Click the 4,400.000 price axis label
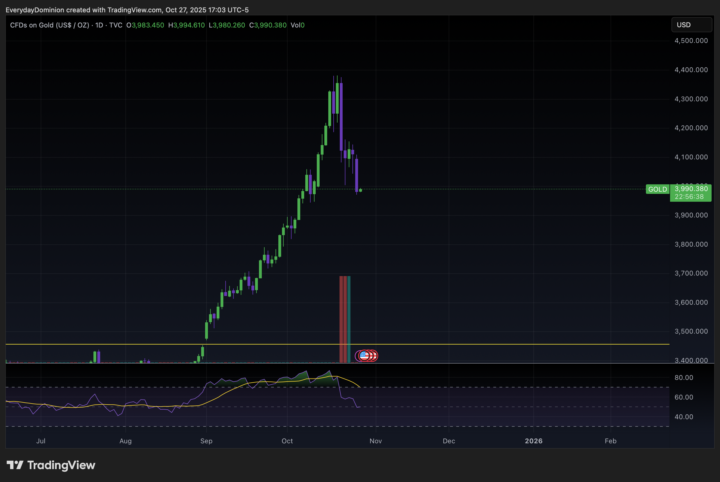This screenshot has height=482, width=720. pyautogui.click(x=691, y=70)
